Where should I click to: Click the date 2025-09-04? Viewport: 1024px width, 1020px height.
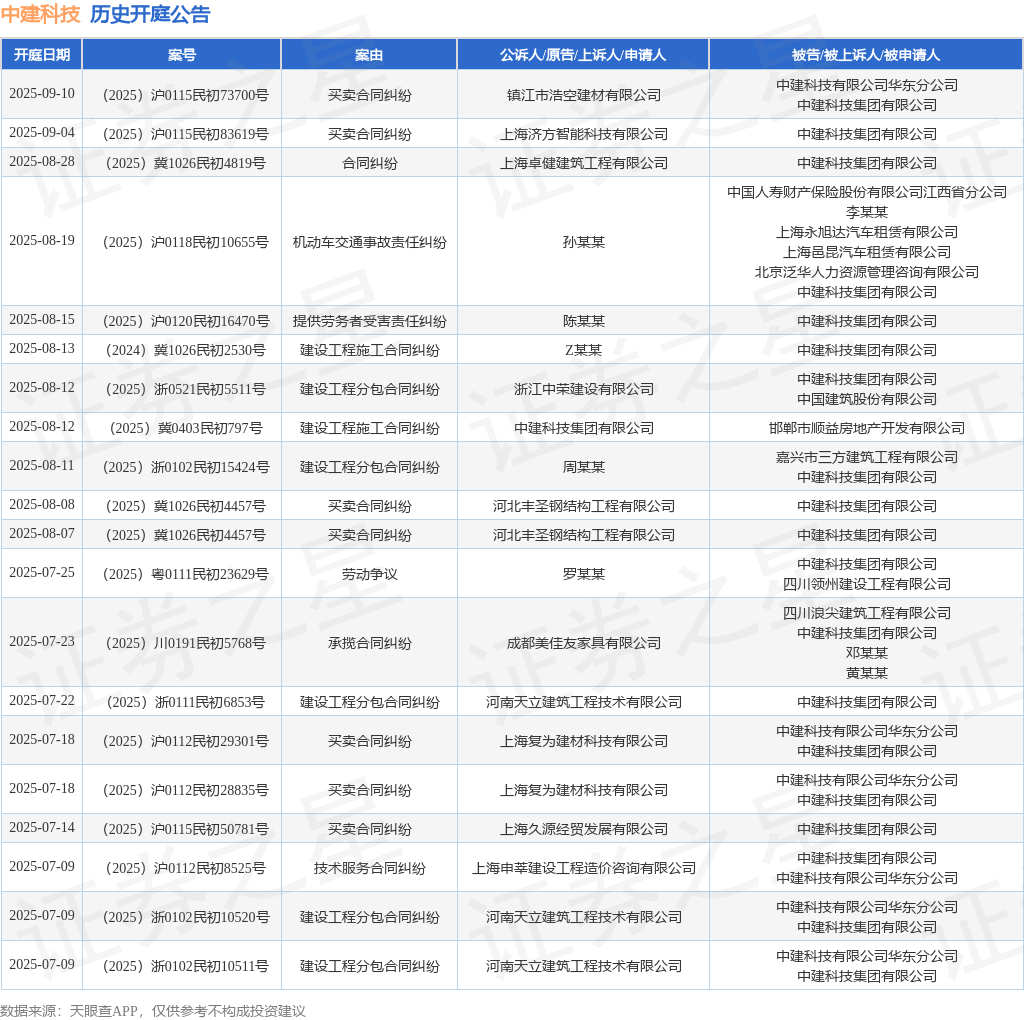click(x=42, y=133)
